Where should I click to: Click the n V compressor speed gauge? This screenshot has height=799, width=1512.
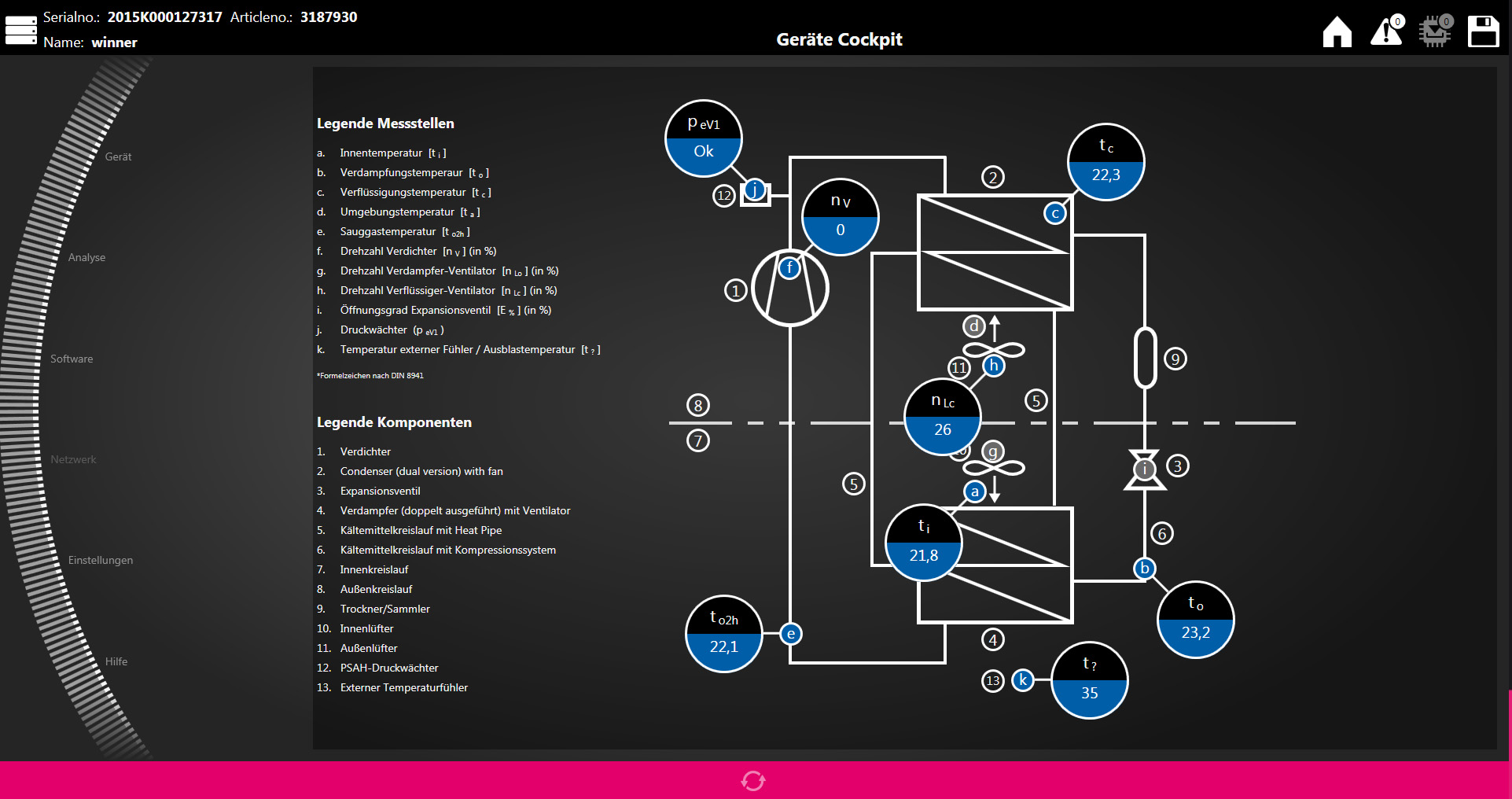coord(841,217)
